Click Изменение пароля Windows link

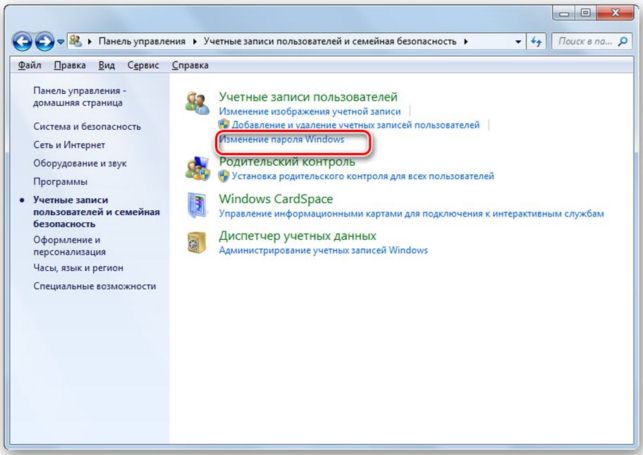281,139
